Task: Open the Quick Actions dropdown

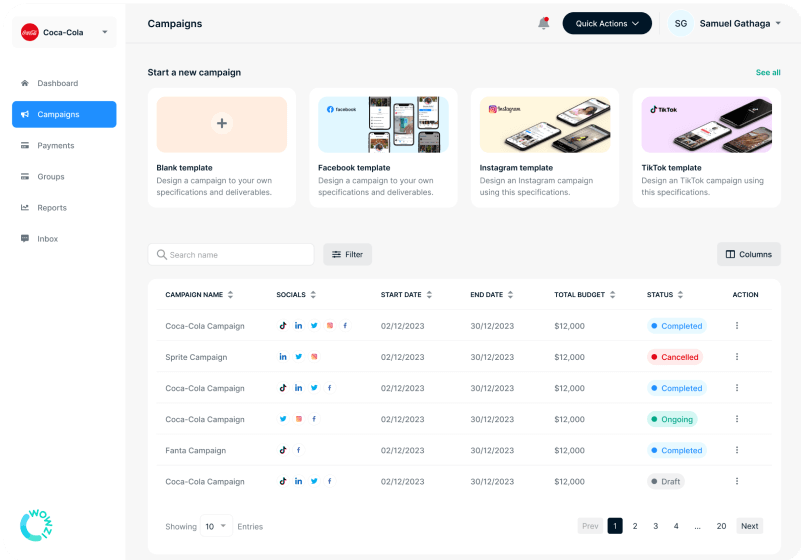Action: (607, 24)
